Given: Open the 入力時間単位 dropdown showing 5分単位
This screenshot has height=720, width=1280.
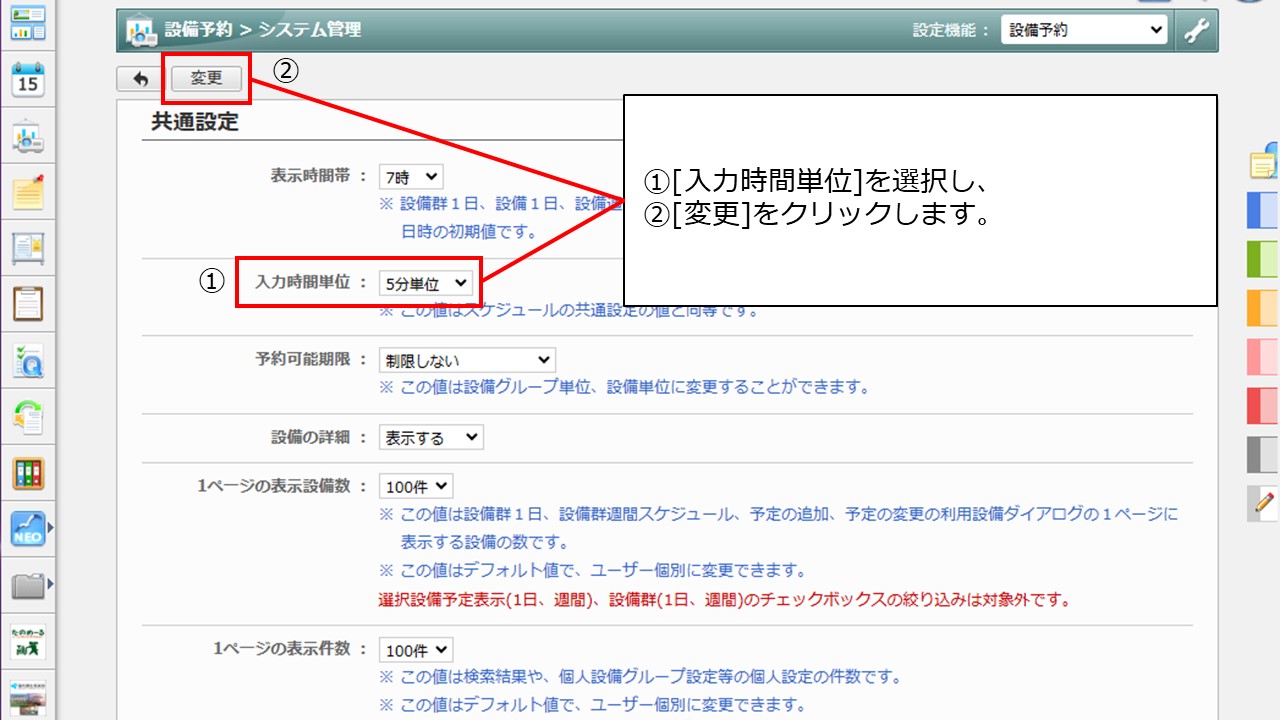Looking at the screenshot, I should (424, 284).
